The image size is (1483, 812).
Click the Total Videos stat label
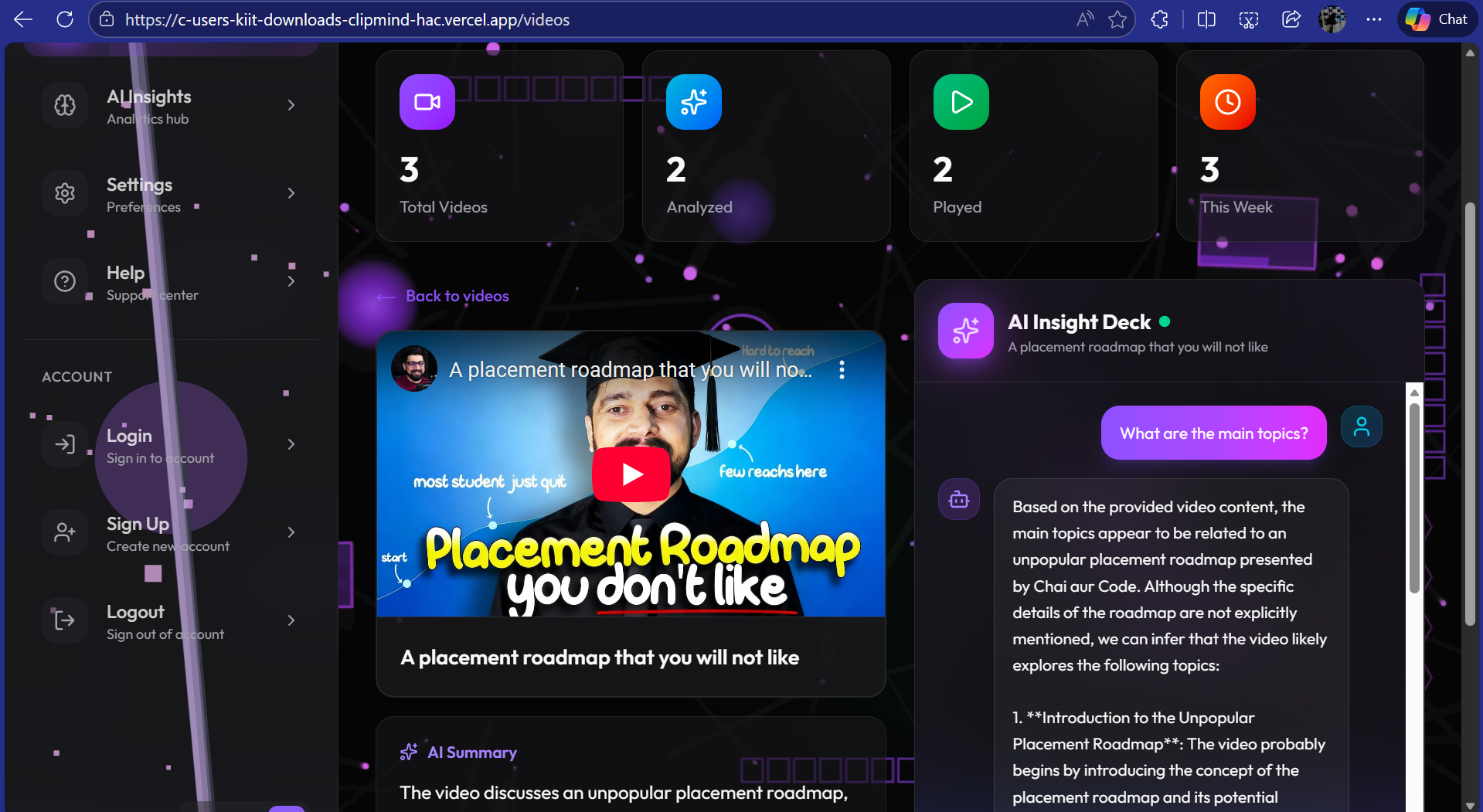[x=444, y=207]
